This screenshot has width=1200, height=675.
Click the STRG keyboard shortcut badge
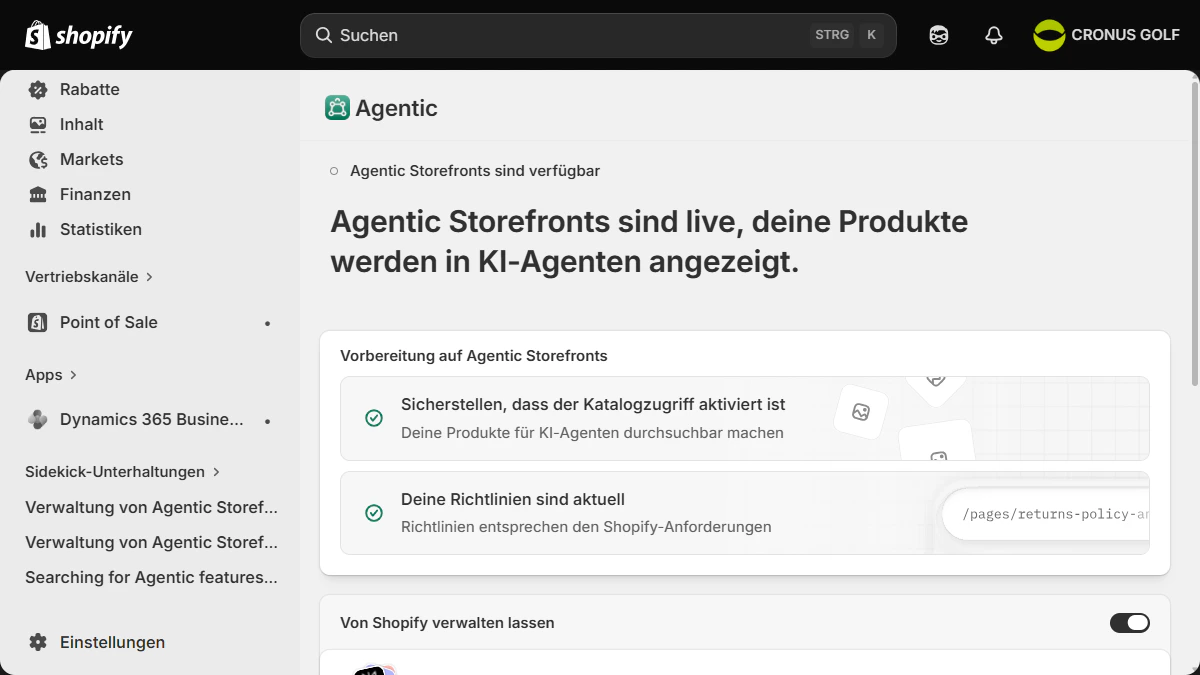(832, 35)
